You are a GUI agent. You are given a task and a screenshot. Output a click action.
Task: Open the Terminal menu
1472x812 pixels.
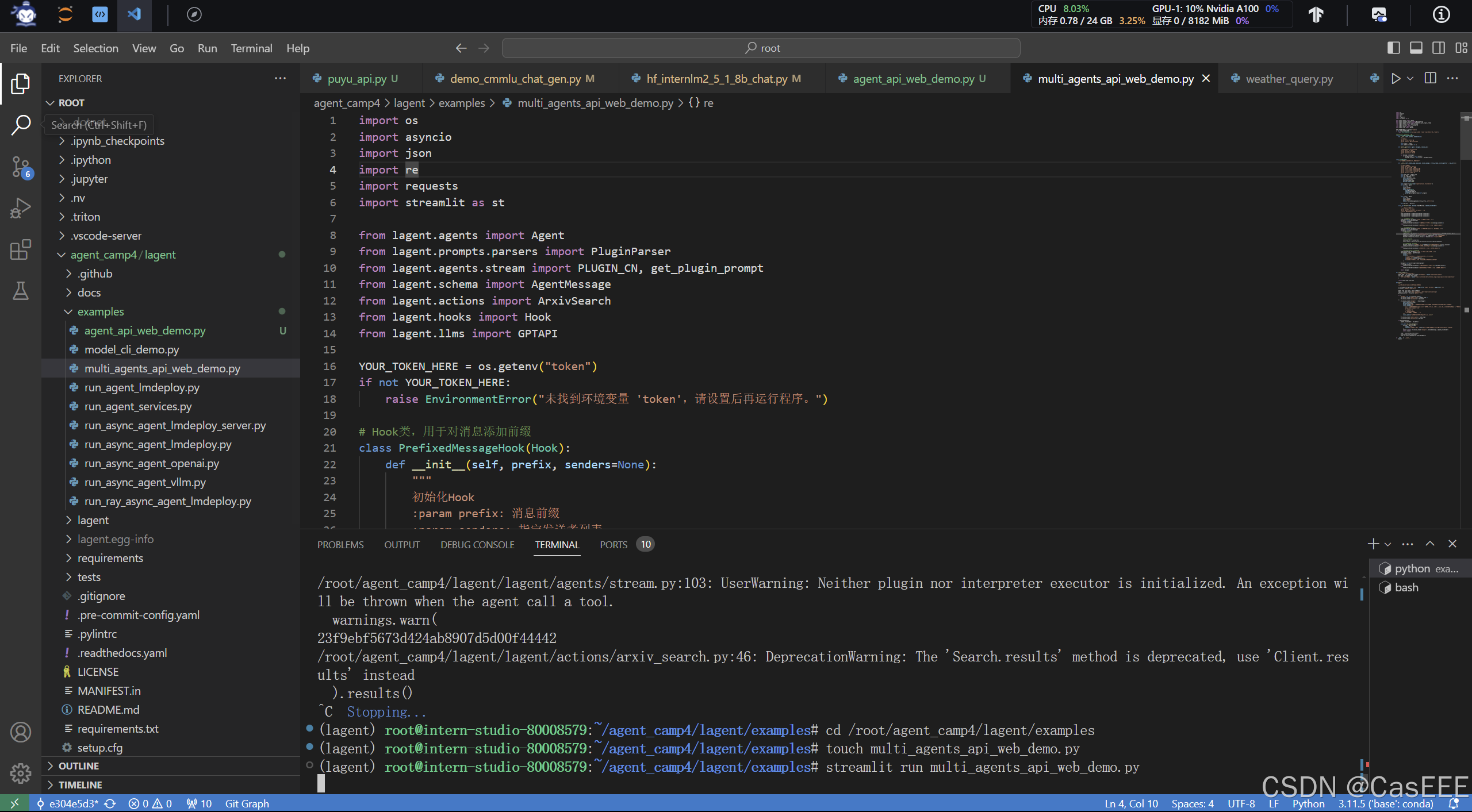(251, 48)
